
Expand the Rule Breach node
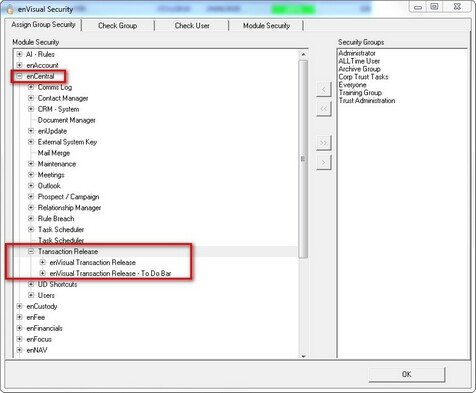31,219
